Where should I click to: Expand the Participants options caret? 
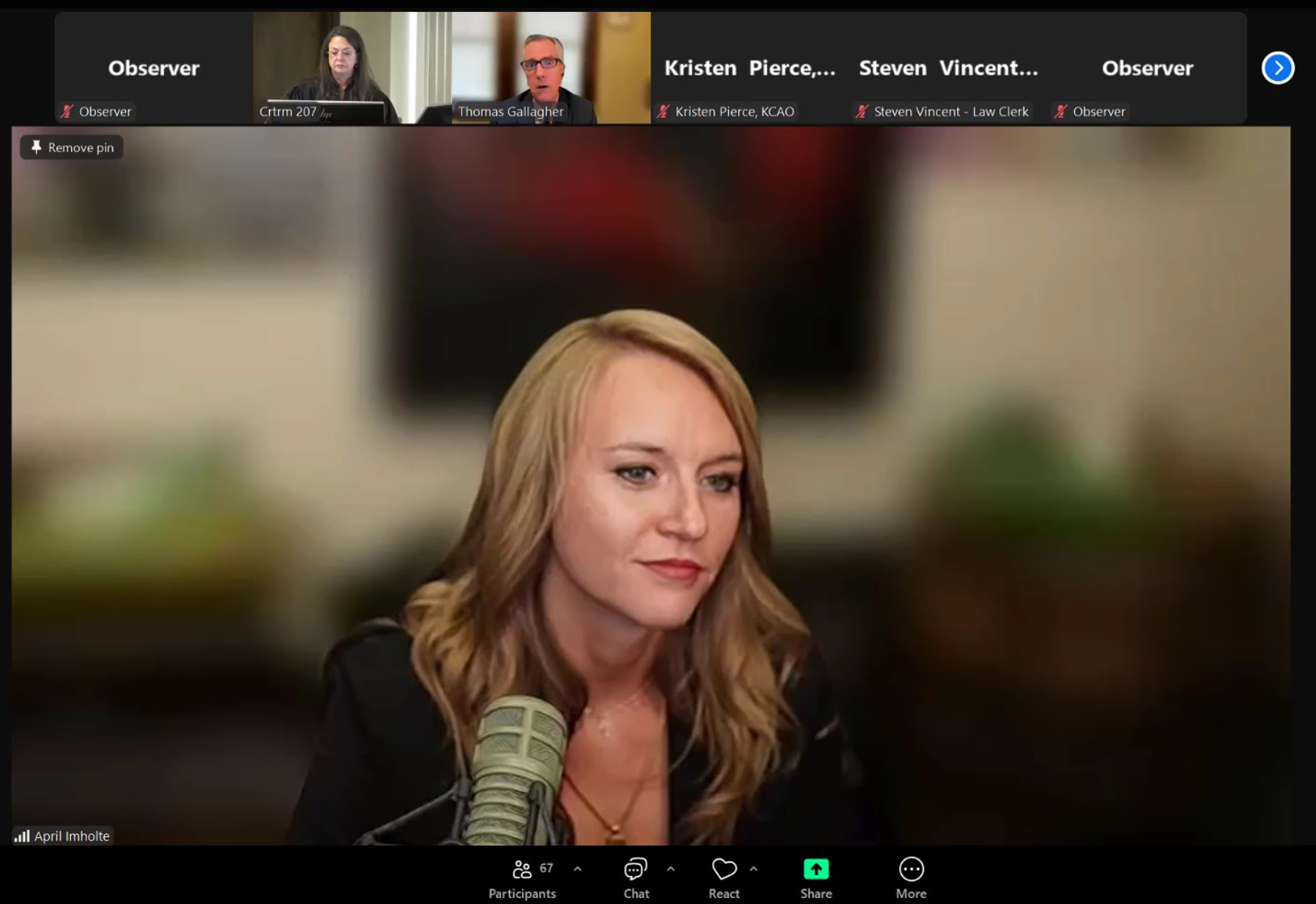click(578, 869)
